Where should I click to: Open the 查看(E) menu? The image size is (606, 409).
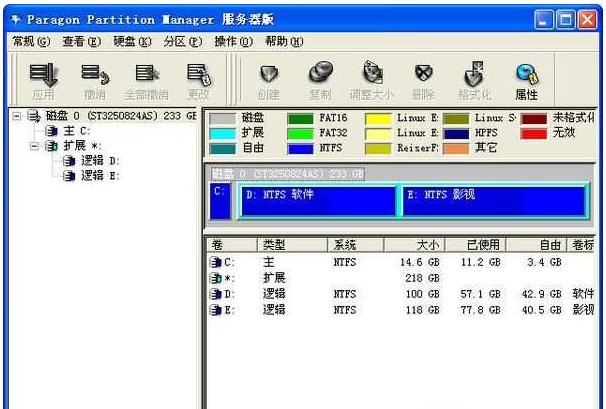[82, 41]
